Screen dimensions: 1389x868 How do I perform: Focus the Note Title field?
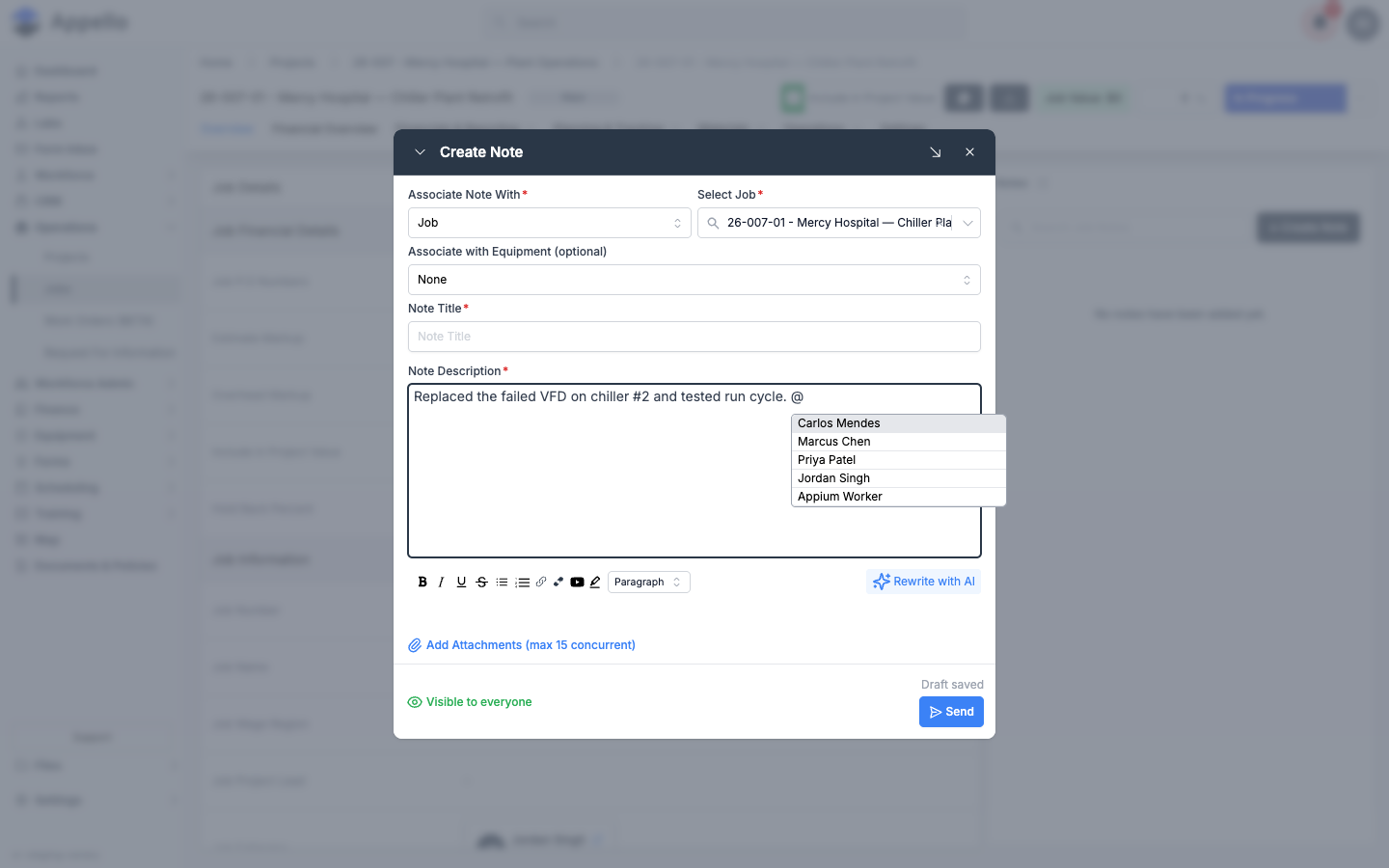694,337
